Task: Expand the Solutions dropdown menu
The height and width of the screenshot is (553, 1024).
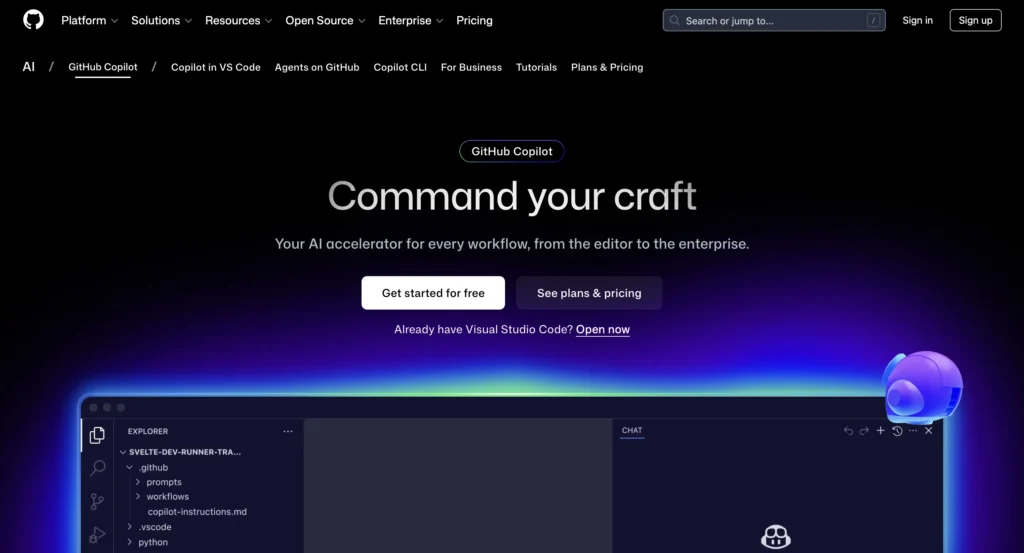Action: click(x=161, y=20)
